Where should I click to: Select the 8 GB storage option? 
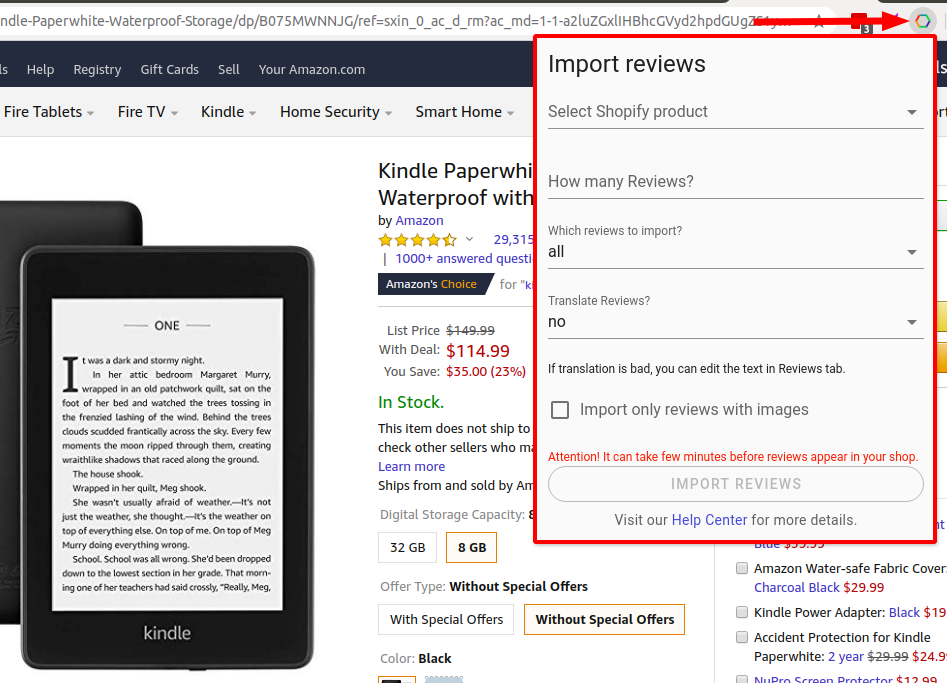pyautogui.click(x=471, y=548)
